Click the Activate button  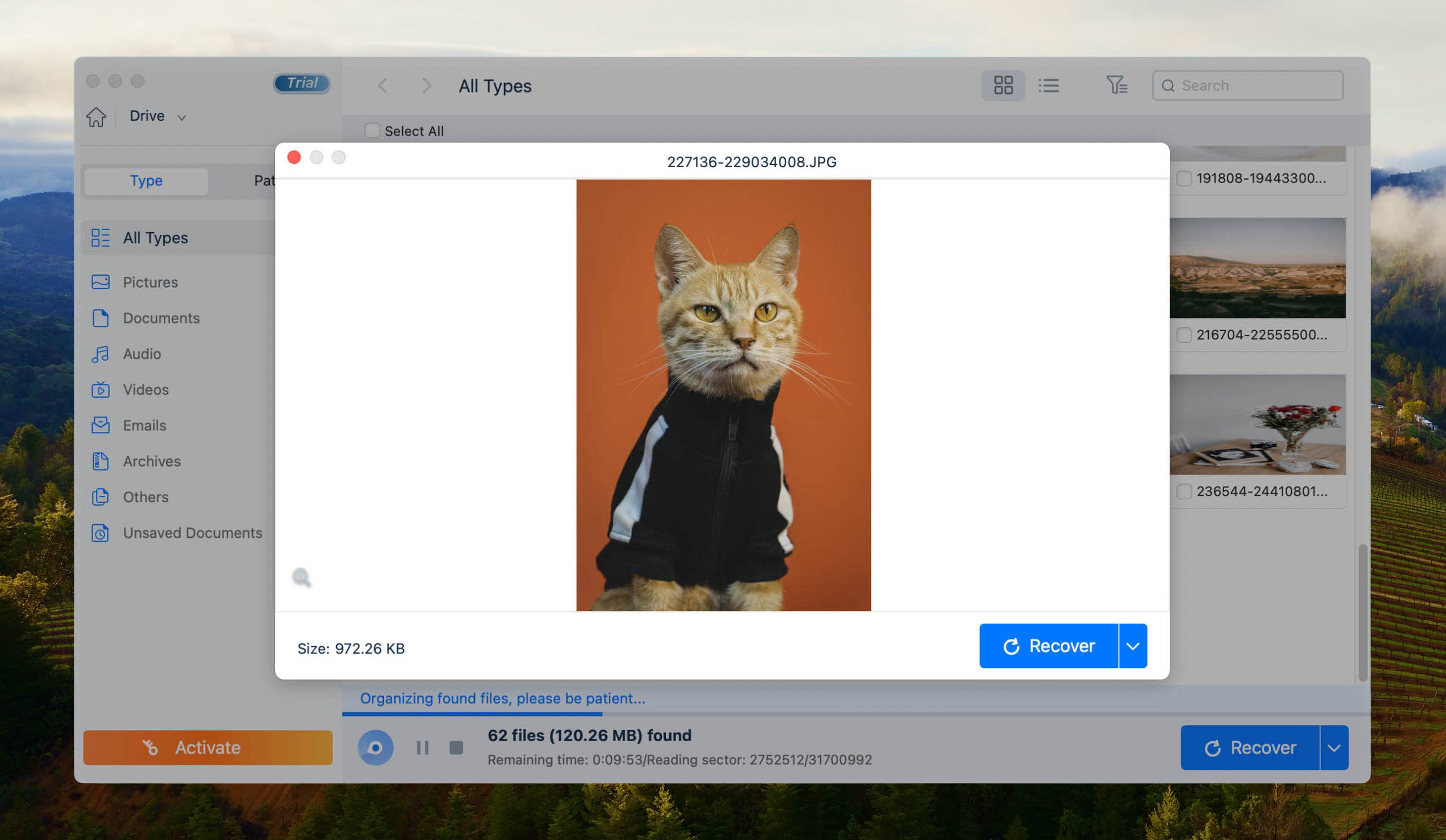pos(208,747)
